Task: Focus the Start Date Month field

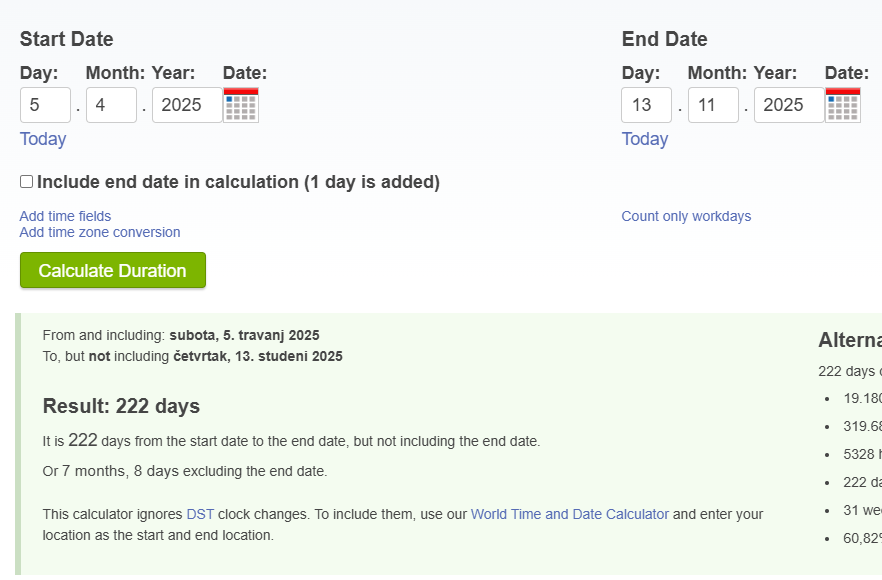Action: (111, 105)
